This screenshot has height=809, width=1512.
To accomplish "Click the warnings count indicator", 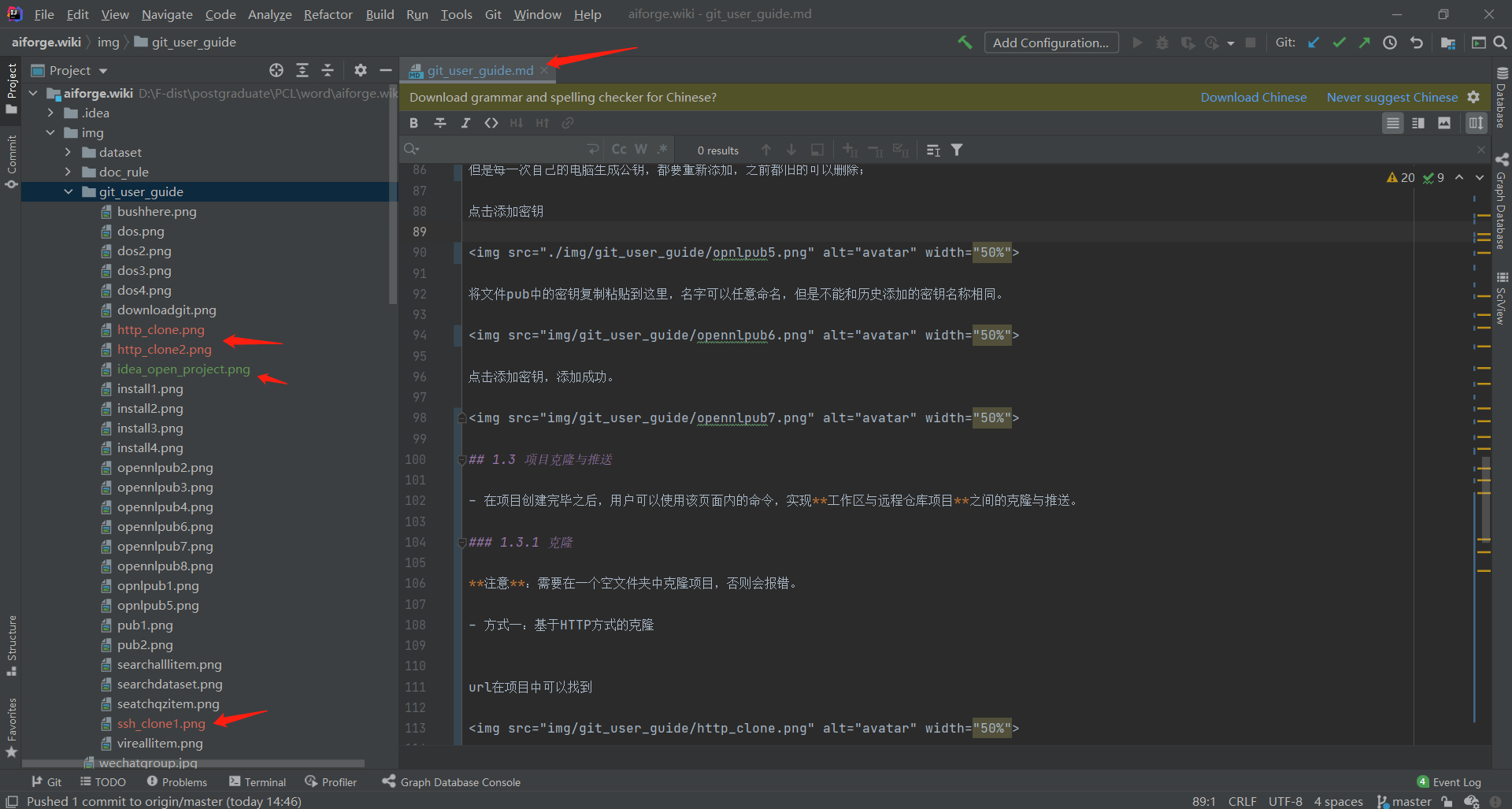I will (x=1401, y=177).
